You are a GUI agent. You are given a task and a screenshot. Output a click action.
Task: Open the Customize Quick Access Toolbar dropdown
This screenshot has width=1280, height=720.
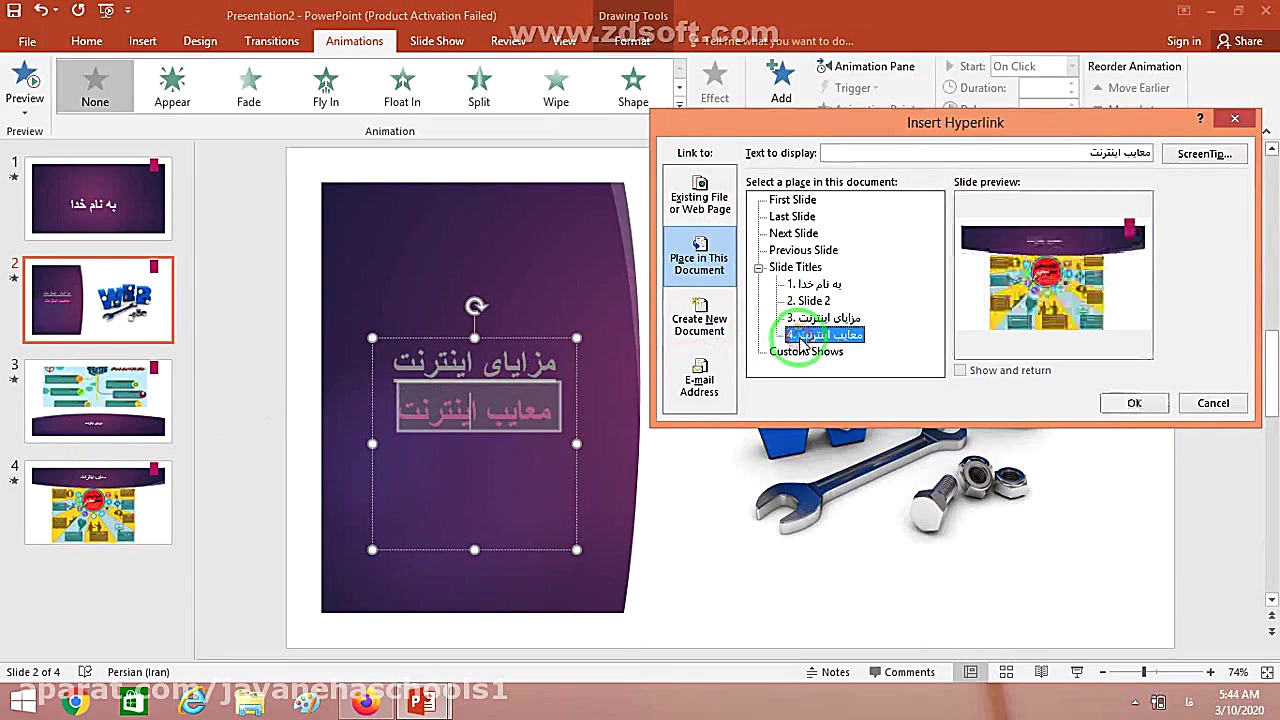129,11
